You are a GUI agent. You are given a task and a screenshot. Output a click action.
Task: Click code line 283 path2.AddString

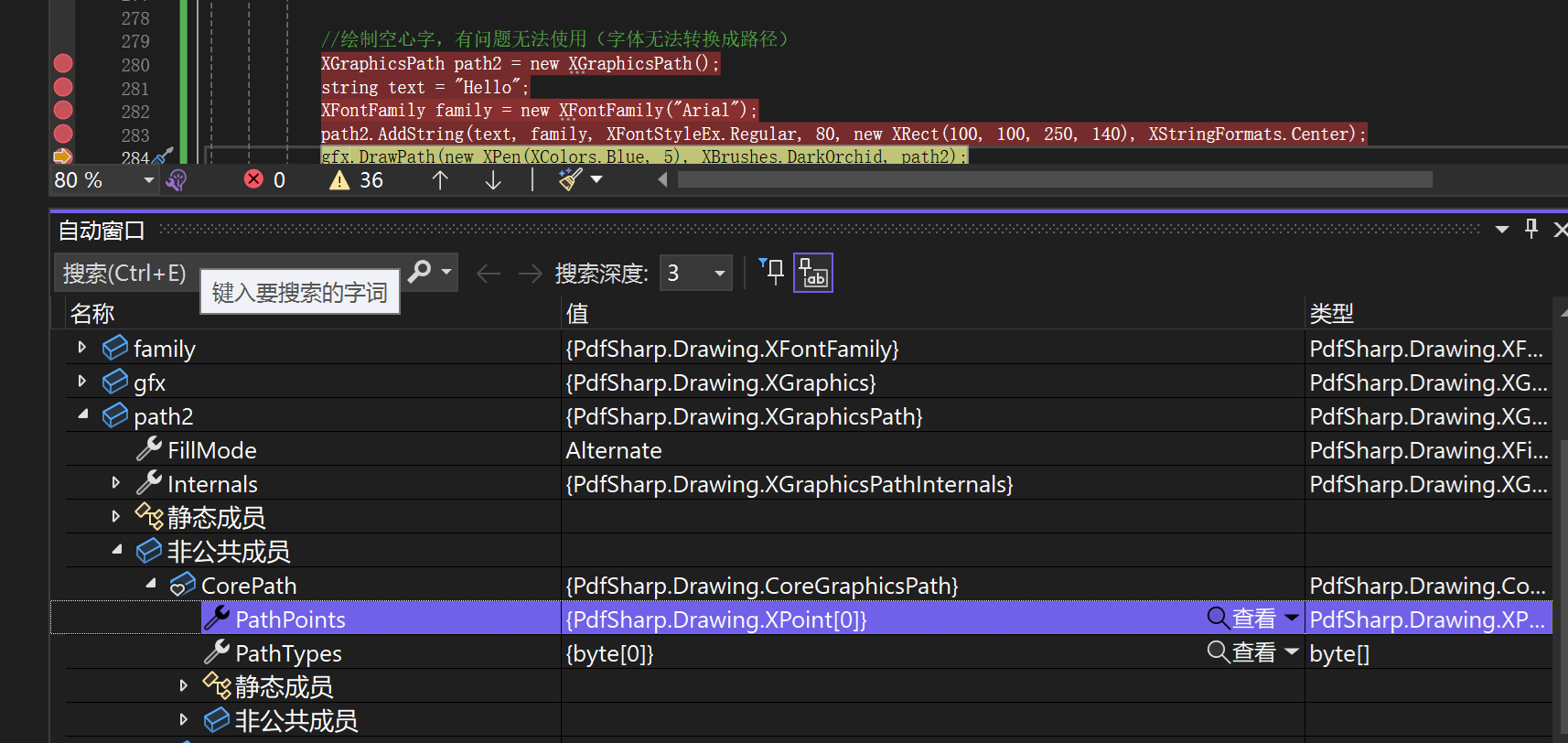(x=843, y=134)
